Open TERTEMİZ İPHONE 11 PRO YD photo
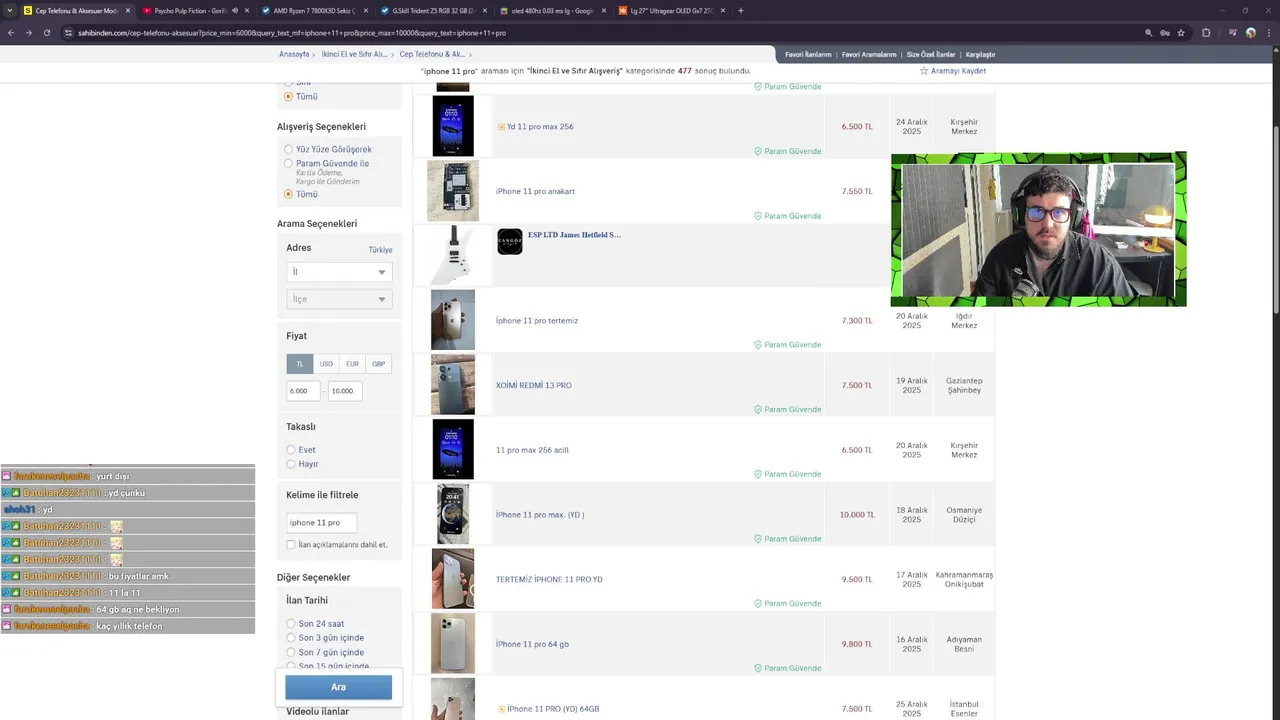Screen dimensions: 1280x720 click(x=453, y=579)
